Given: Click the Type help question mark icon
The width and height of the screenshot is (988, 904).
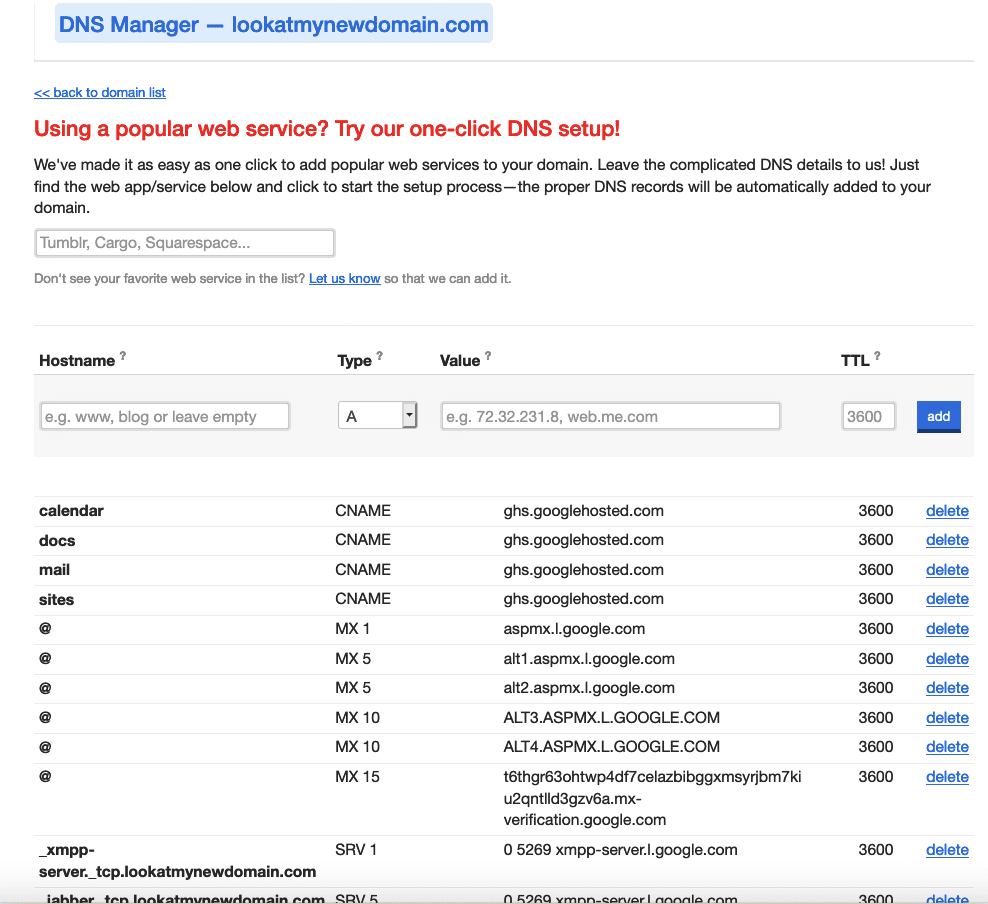Looking at the screenshot, I should (380, 356).
